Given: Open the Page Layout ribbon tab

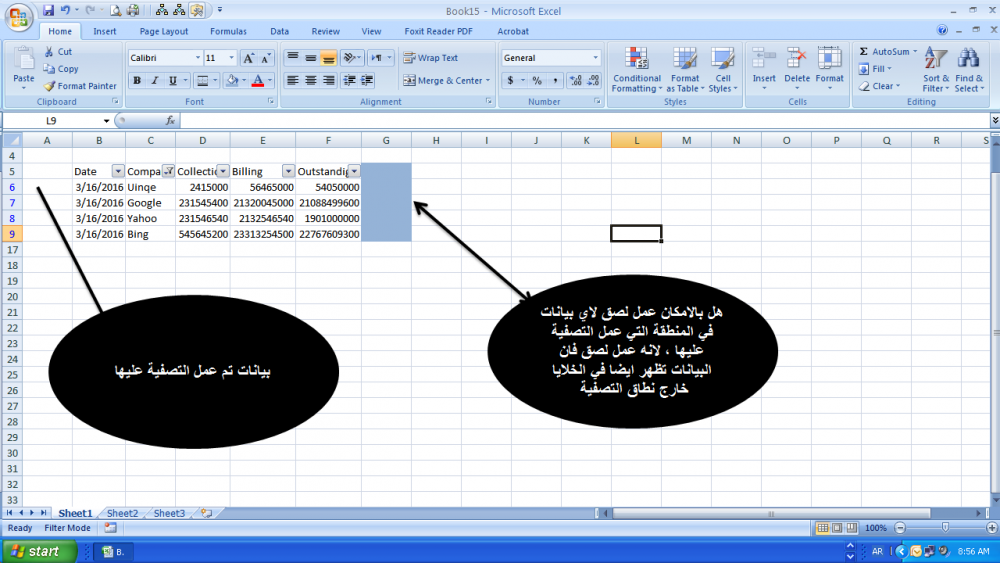Looking at the screenshot, I should (x=164, y=31).
